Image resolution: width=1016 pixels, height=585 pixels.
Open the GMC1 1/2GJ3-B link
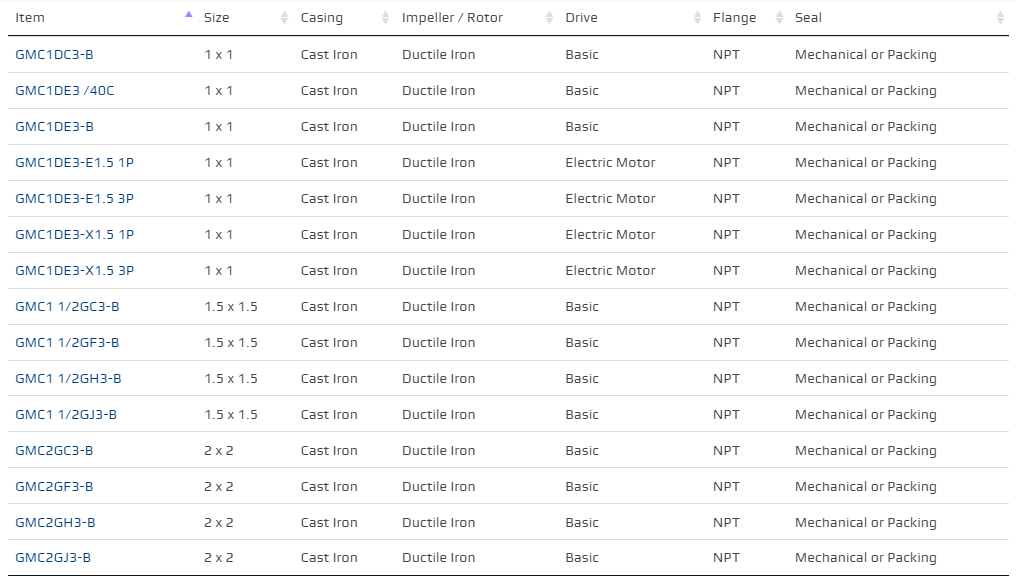tap(66, 415)
